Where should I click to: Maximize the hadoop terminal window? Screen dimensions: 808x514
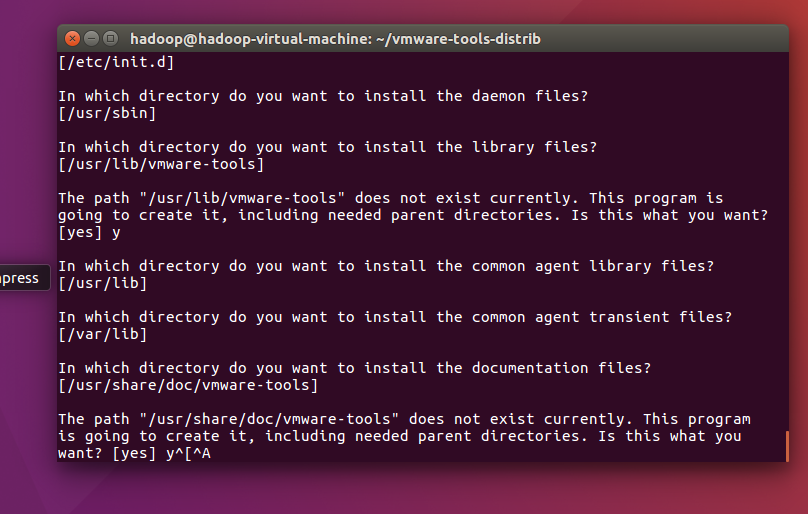pos(110,39)
